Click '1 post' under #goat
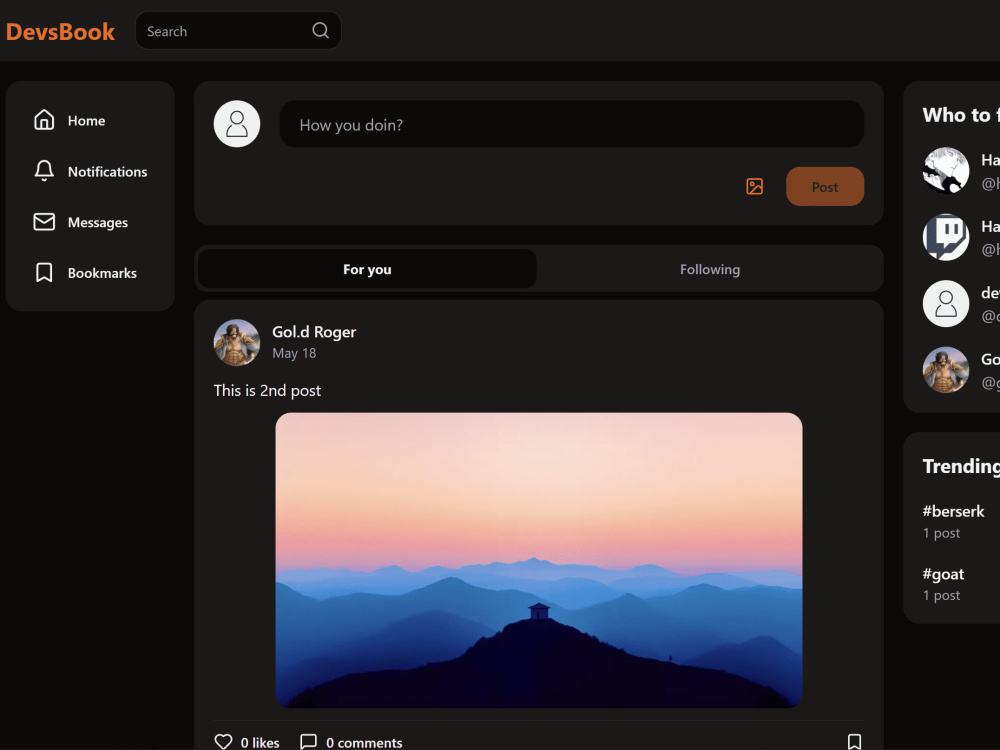Screen dimensions: 1000x750 coord(941,596)
